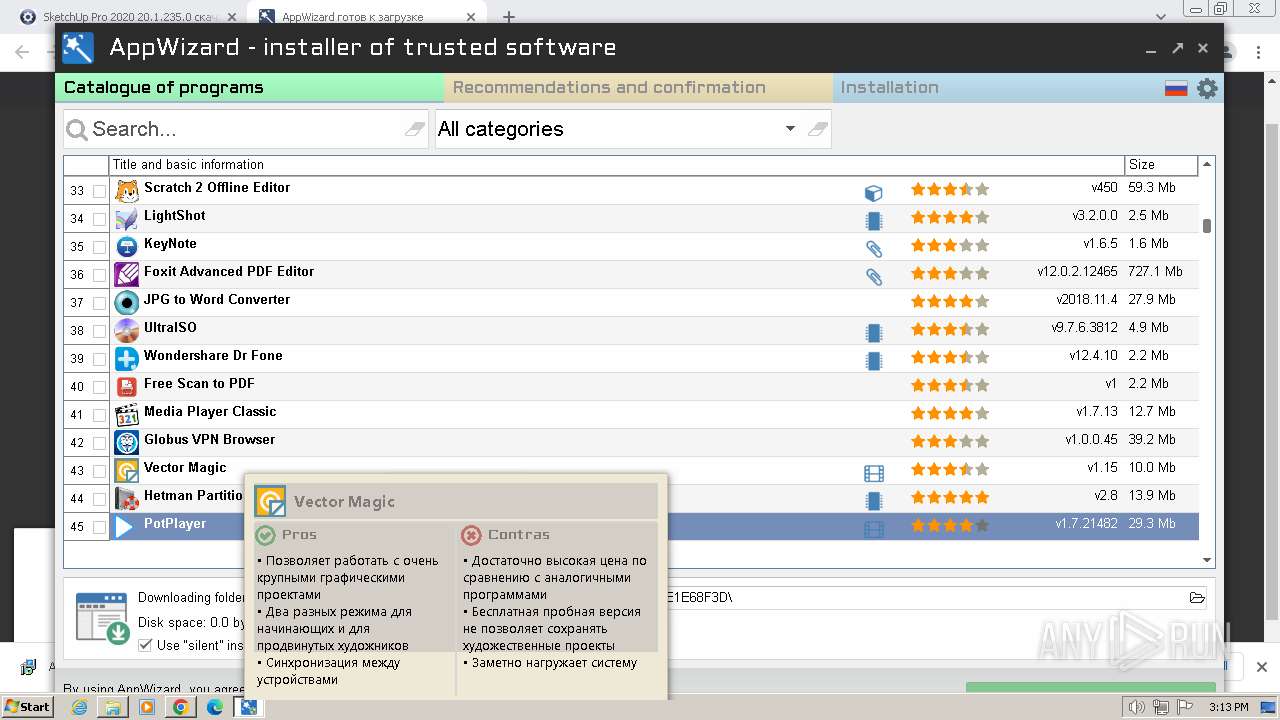Click the chip type icon in LightShot row
This screenshot has width=1280, height=720.
[x=874, y=221]
